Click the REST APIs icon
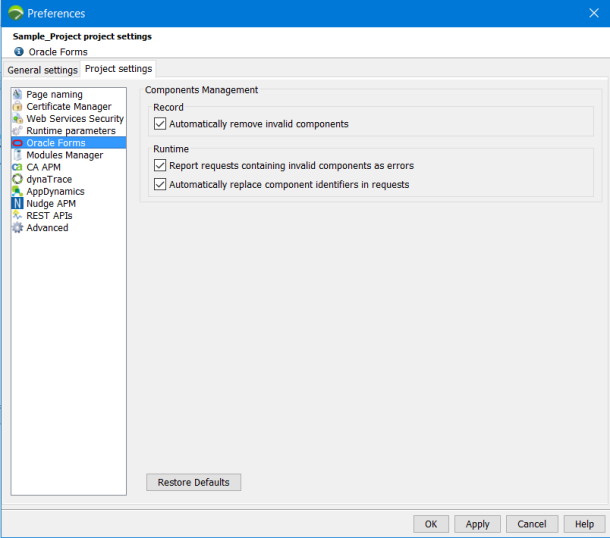Screen dimensions: 610x538 click(x=17, y=215)
